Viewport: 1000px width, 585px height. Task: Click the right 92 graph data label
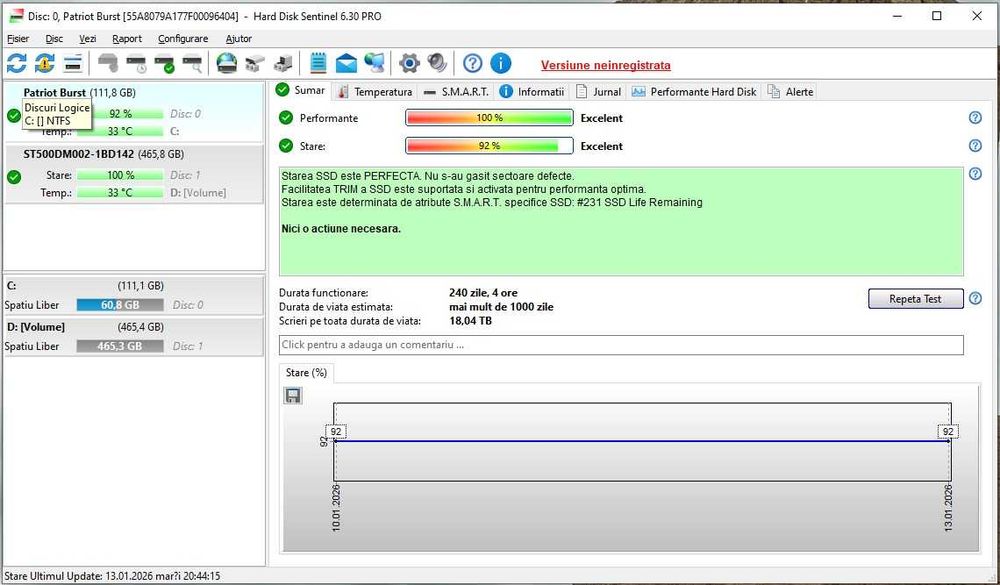pyautogui.click(x=948, y=432)
